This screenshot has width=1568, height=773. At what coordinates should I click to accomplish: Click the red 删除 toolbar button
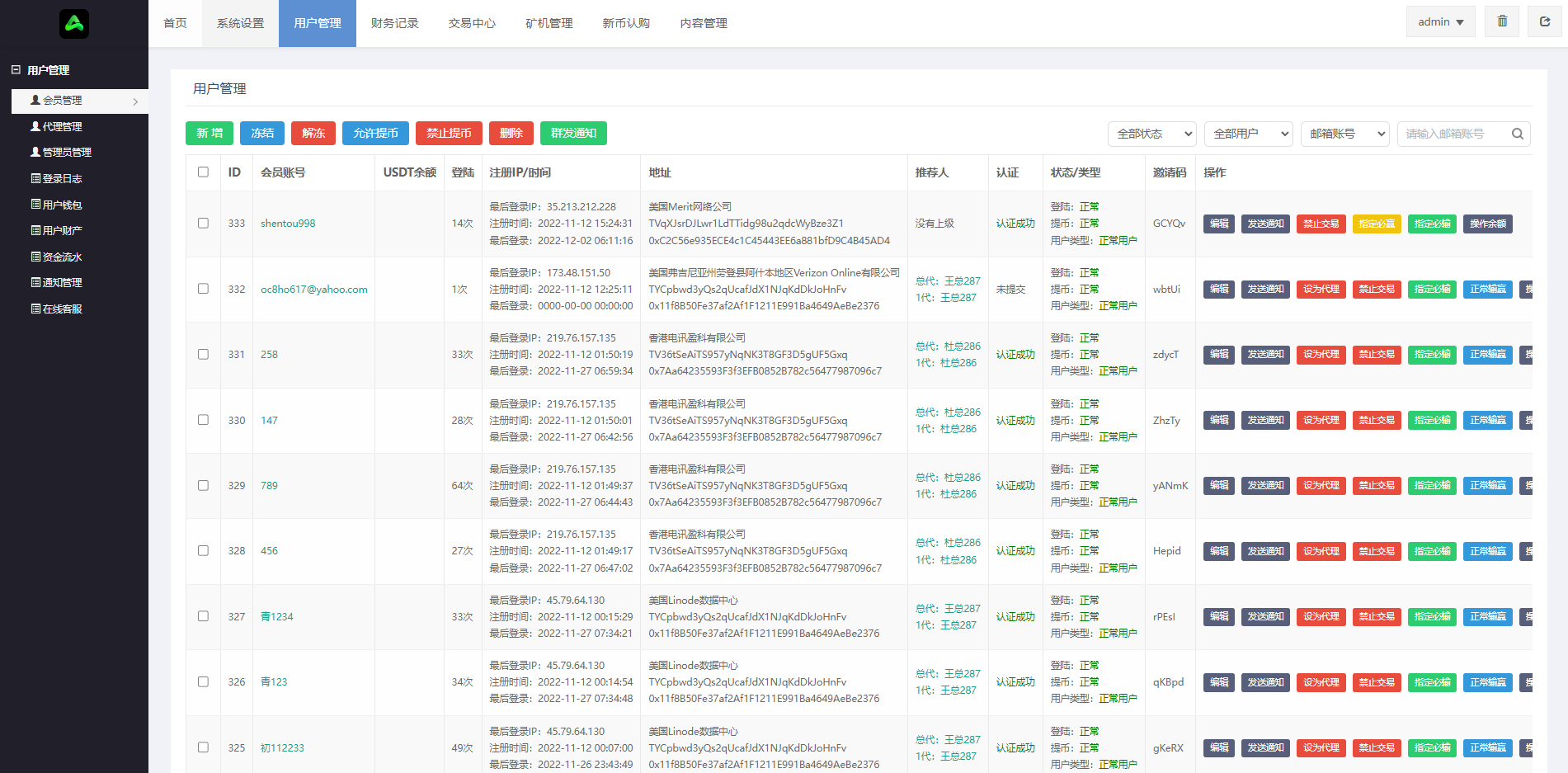pyautogui.click(x=511, y=133)
